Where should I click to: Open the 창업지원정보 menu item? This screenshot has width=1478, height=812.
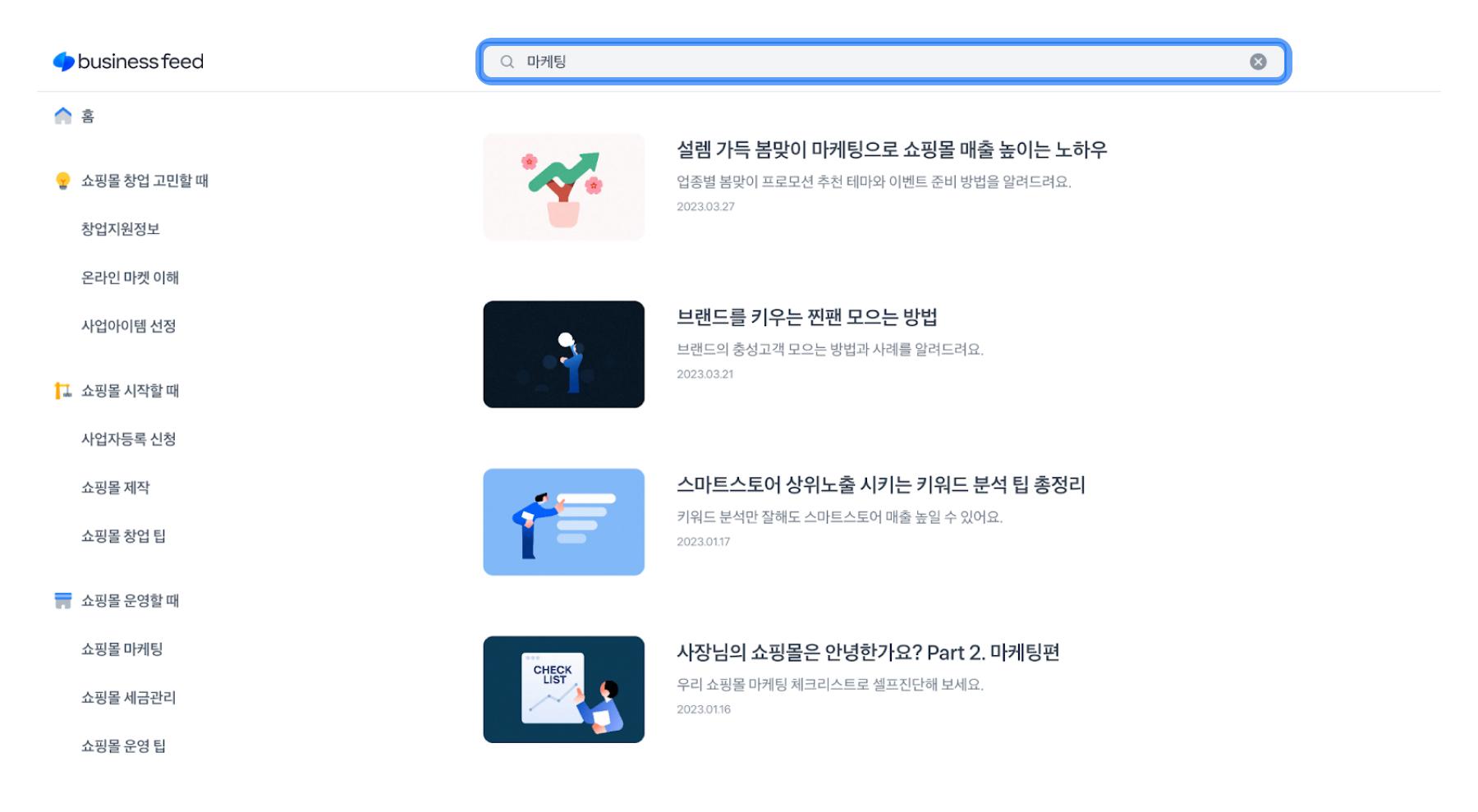pos(120,229)
